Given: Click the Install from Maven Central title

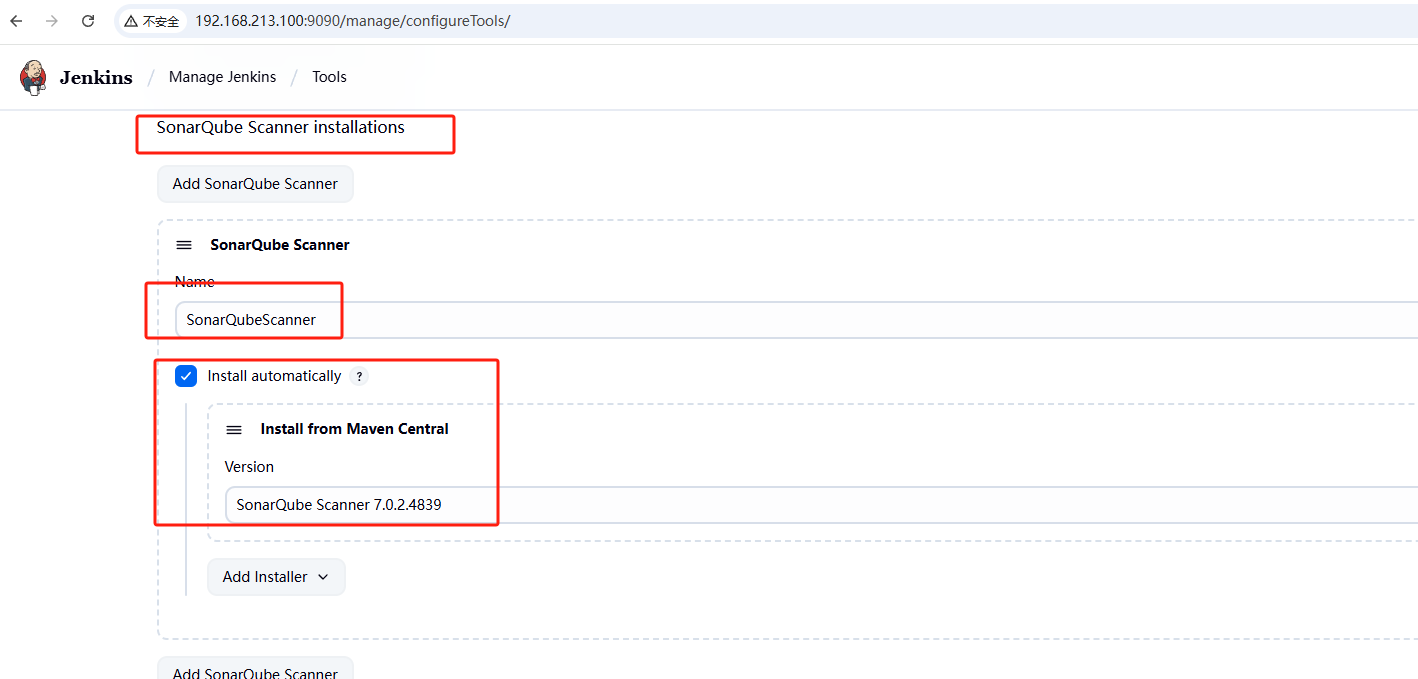Looking at the screenshot, I should pos(355,429).
